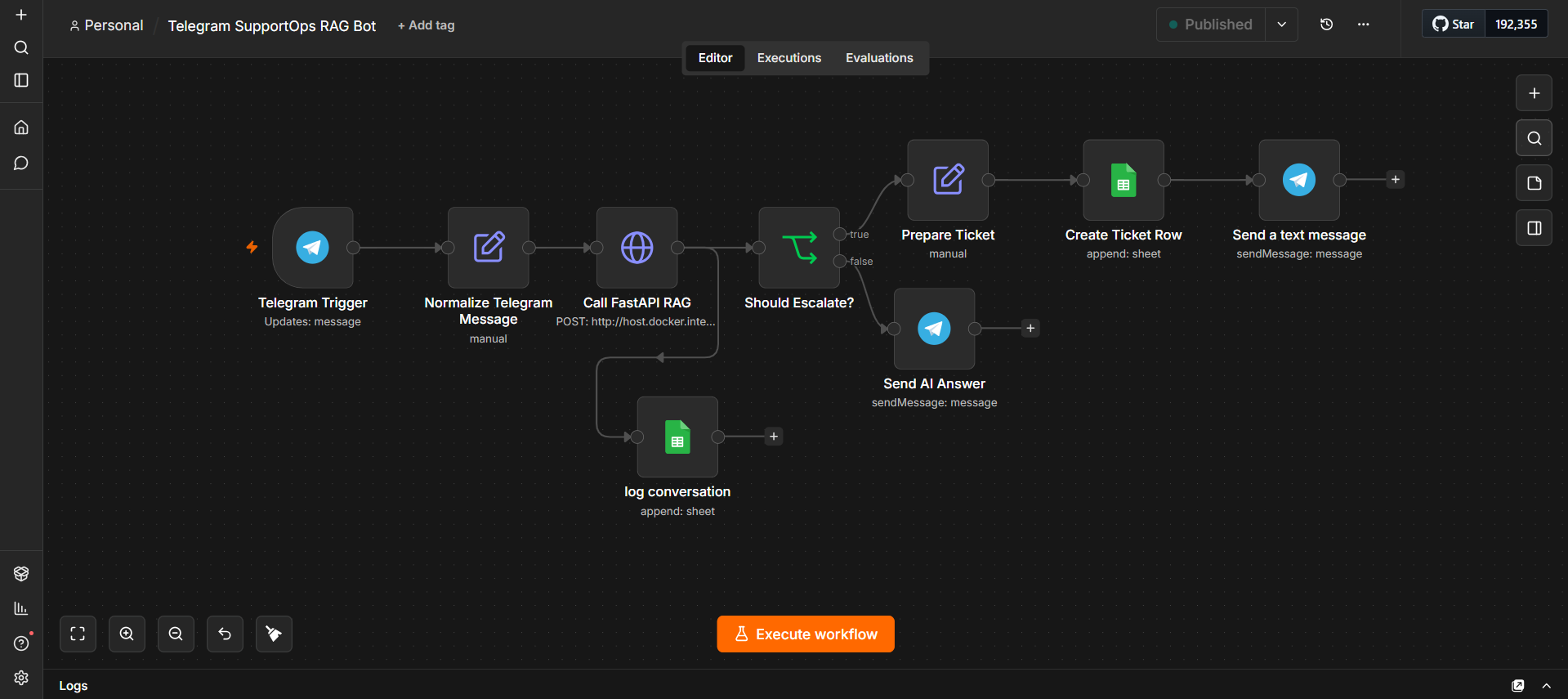The height and width of the screenshot is (699, 1568).
Task: Toggle the right side panel button
Action: (x=1534, y=228)
